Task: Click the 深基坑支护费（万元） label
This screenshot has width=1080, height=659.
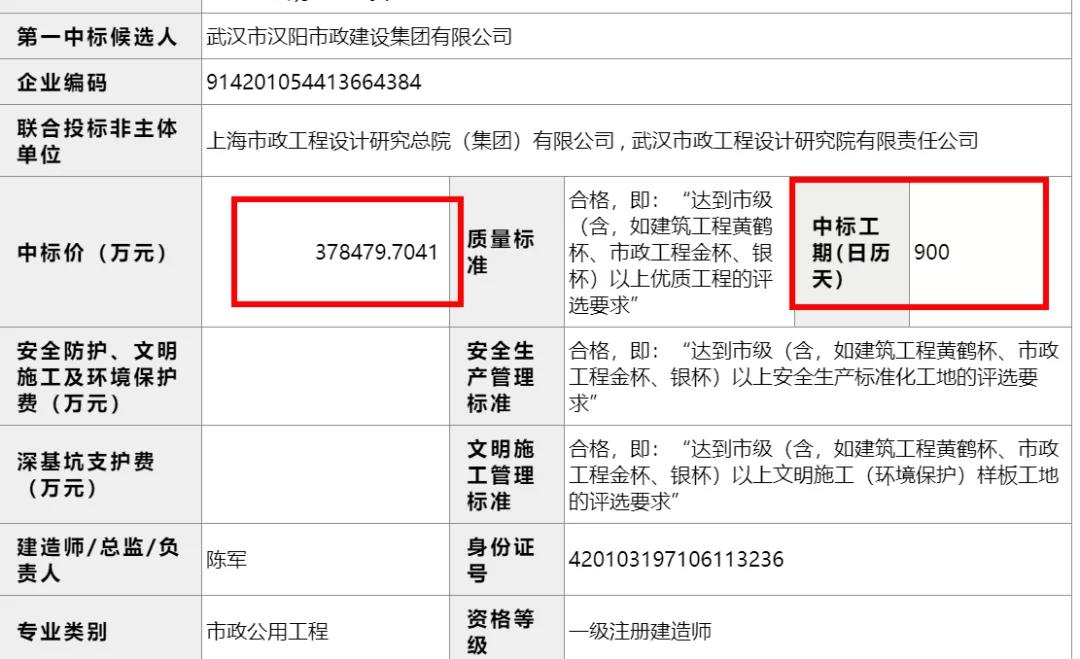Action: click(85, 475)
